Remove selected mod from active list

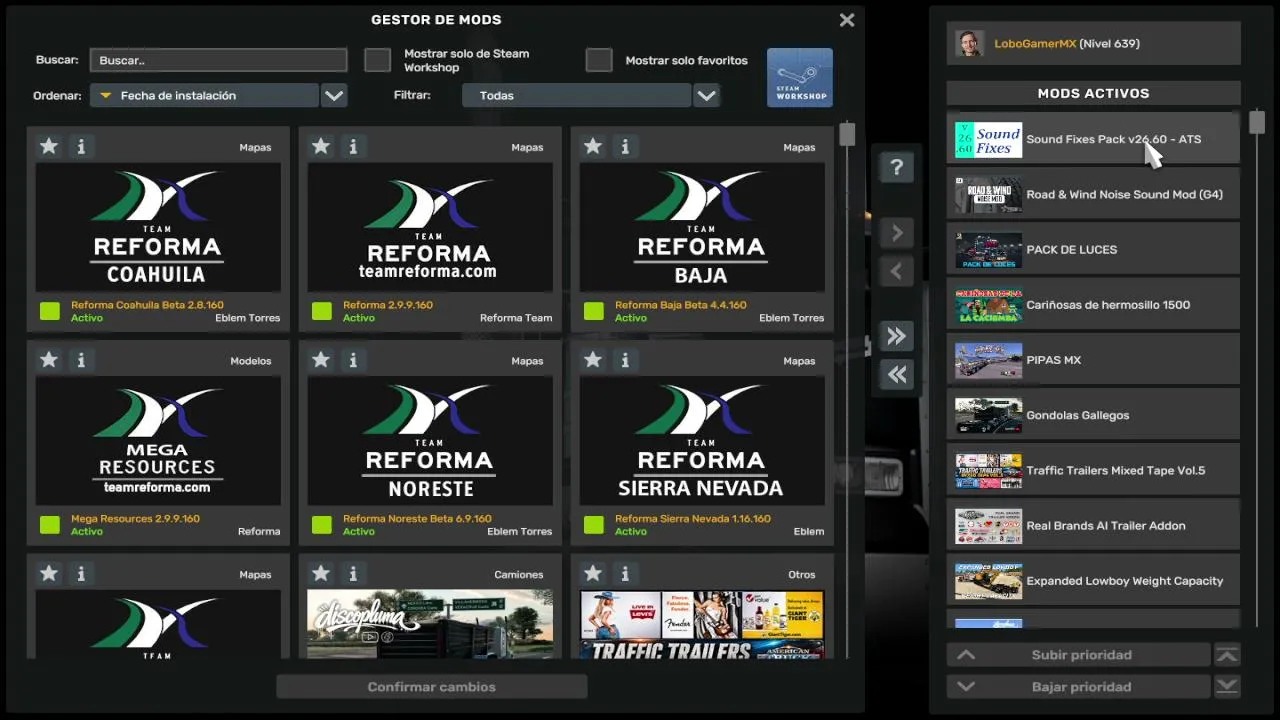897,271
